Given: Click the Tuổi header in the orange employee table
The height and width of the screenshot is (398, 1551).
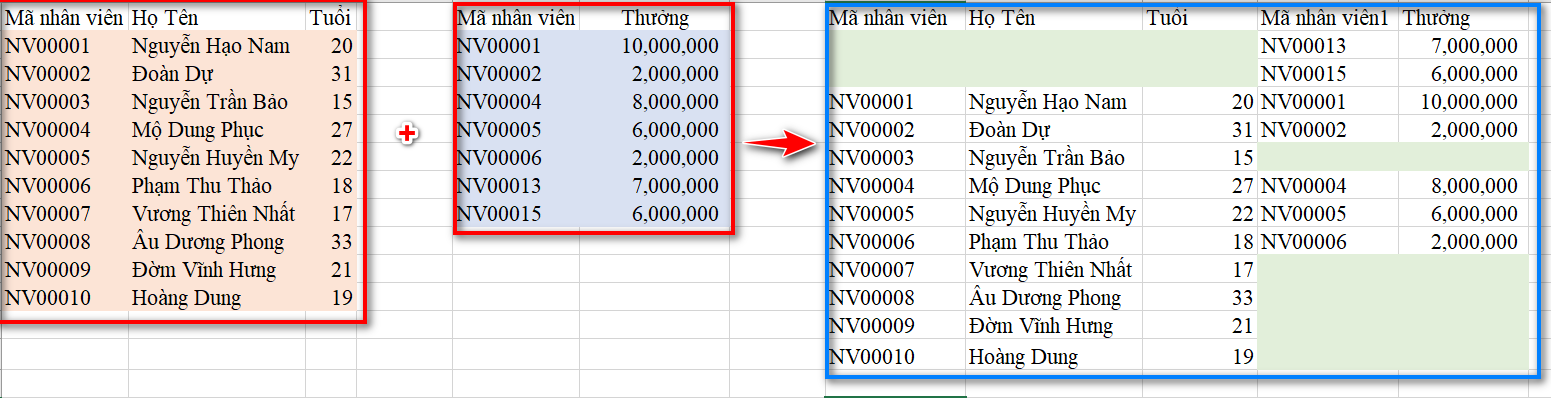Looking at the screenshot, I should point(330,18).
